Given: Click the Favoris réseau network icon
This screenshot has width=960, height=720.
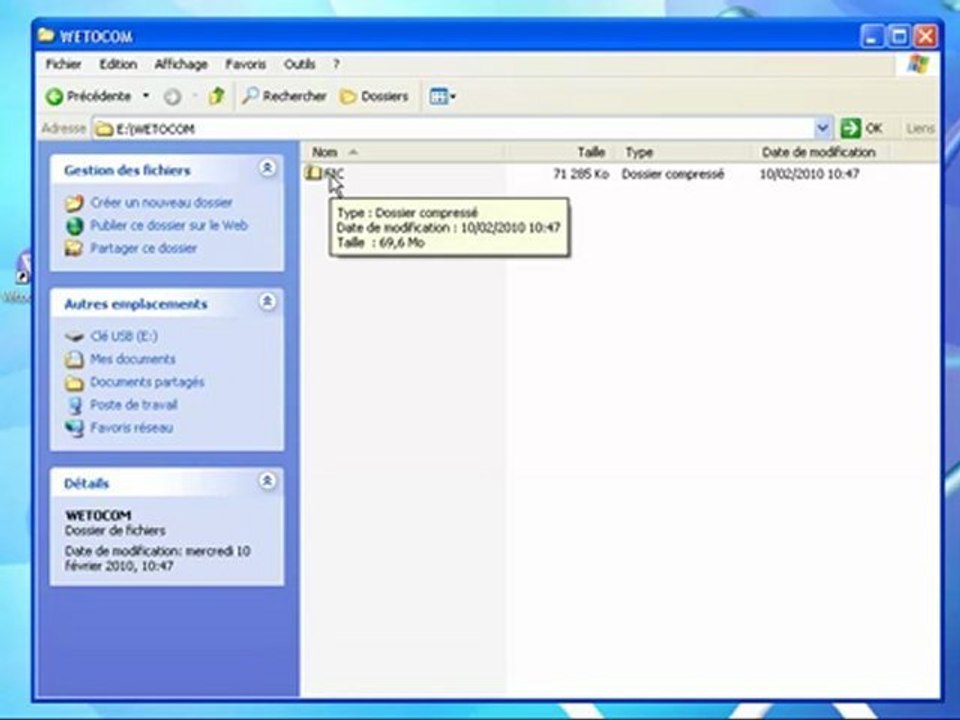Looking at the screenshot, I should (x=74, y=428).
